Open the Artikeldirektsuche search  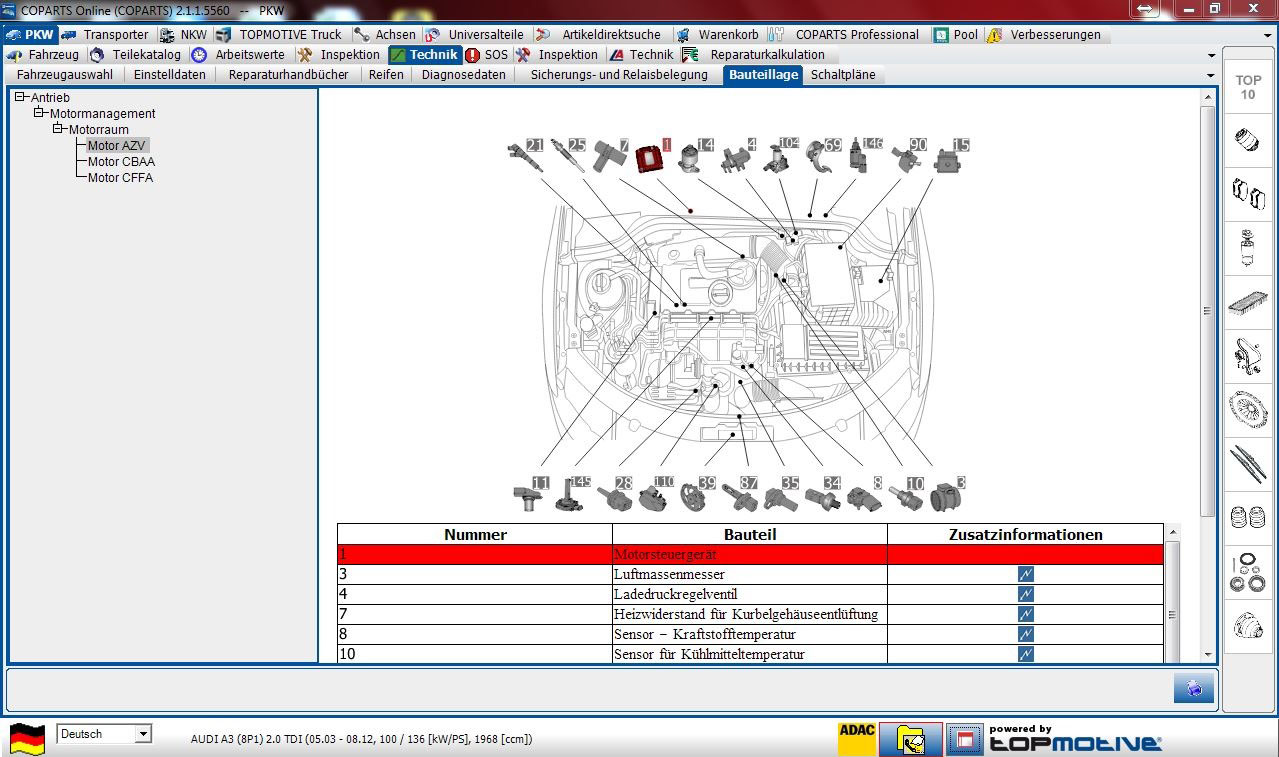tap(599, 35)
